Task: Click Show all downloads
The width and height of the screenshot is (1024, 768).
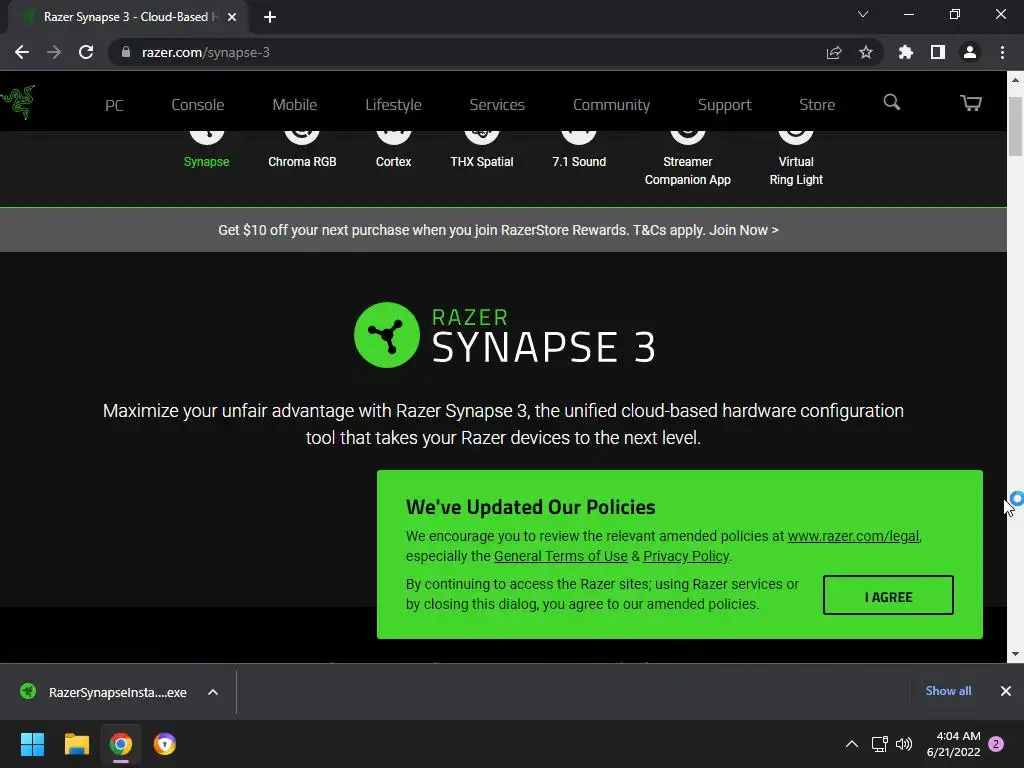Action: click(x=948, y=691)
